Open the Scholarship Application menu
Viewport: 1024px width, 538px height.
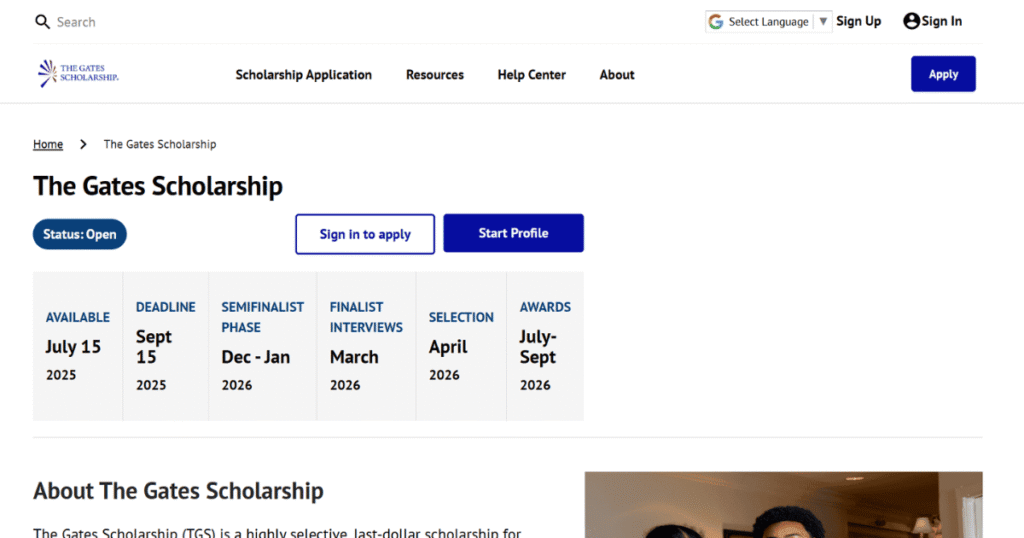[x=303, y=75]
